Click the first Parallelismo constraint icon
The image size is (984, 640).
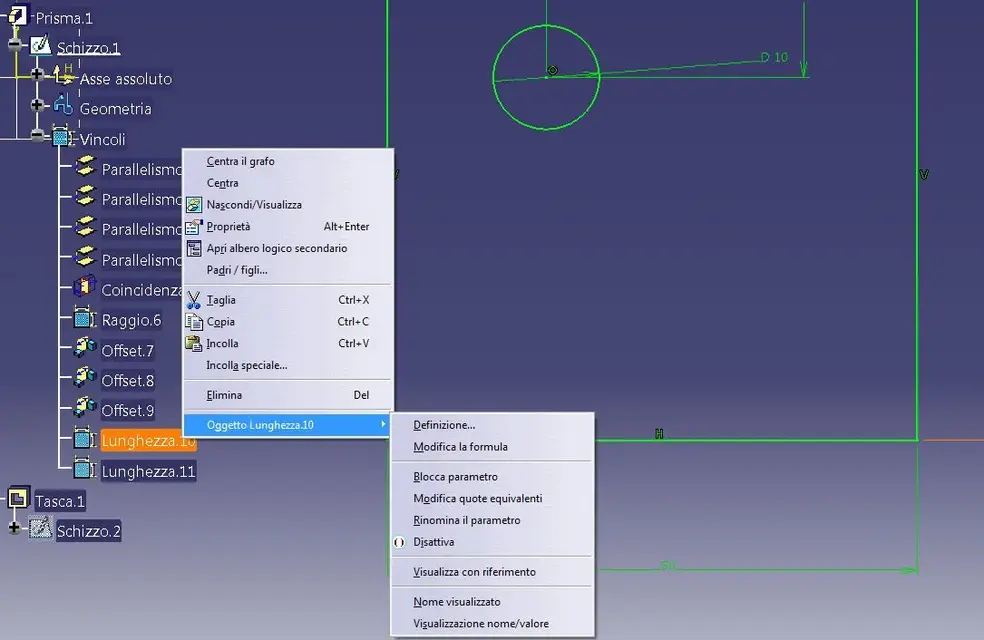point(85,166)
